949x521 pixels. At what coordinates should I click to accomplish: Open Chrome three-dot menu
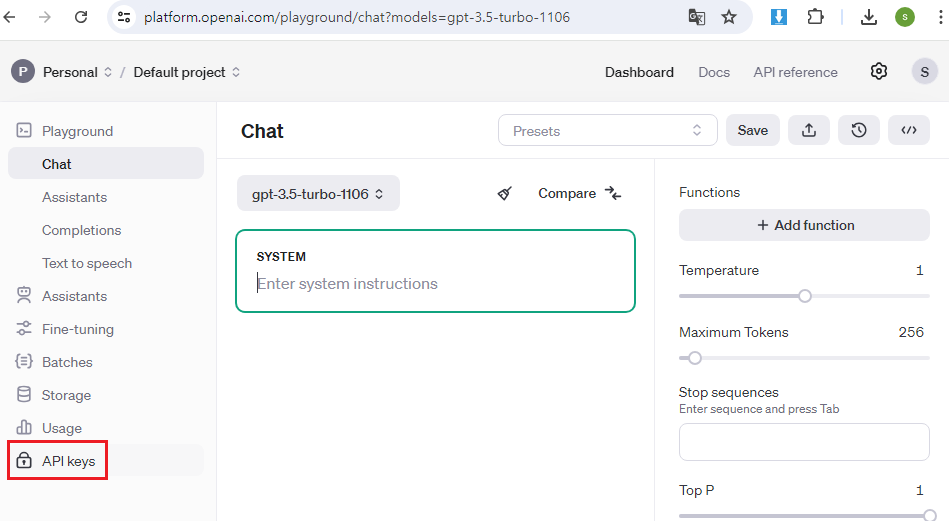pos(940,17)
